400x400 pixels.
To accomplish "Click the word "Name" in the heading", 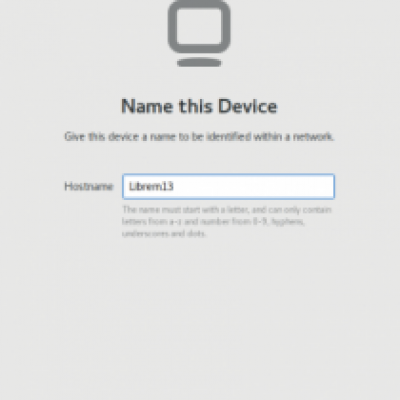I will [x=147, y=107].
